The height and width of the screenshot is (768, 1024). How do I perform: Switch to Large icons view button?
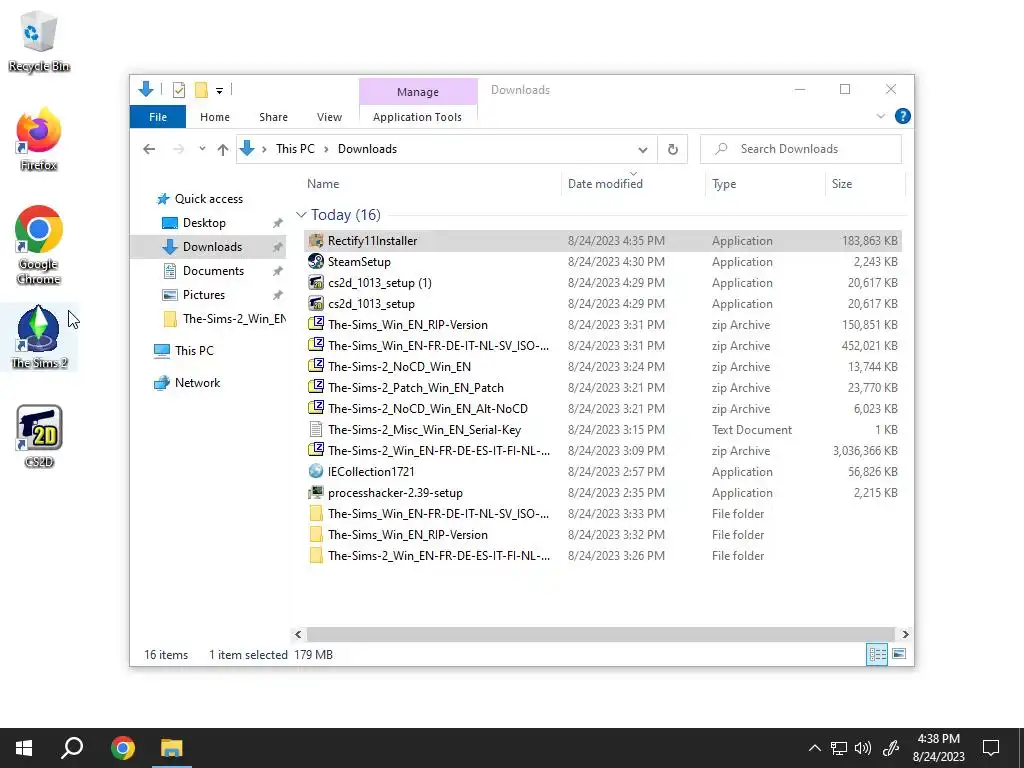click(899, 654)
